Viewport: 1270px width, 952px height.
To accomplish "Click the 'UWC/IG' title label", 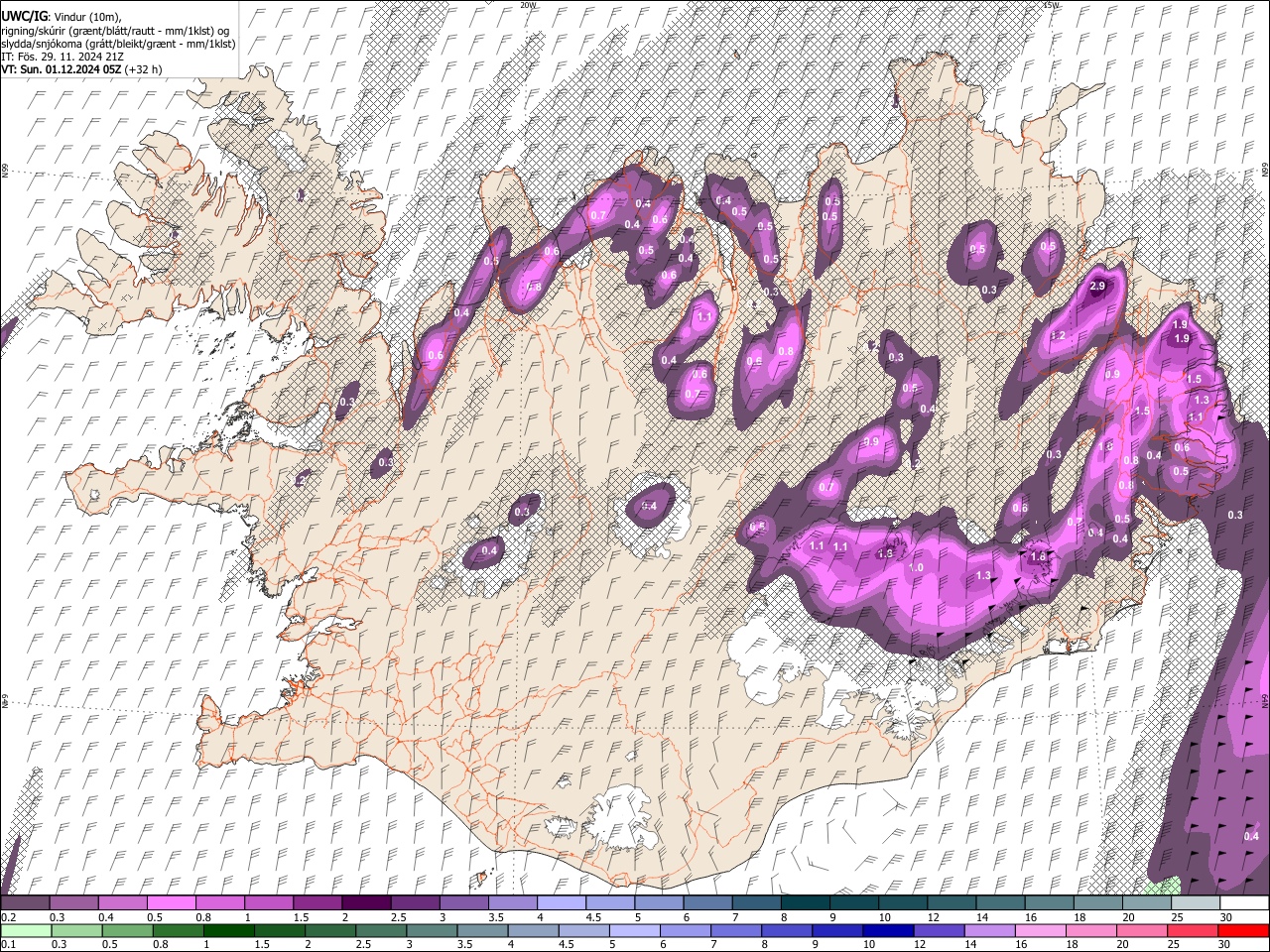I will click(24, 17).
